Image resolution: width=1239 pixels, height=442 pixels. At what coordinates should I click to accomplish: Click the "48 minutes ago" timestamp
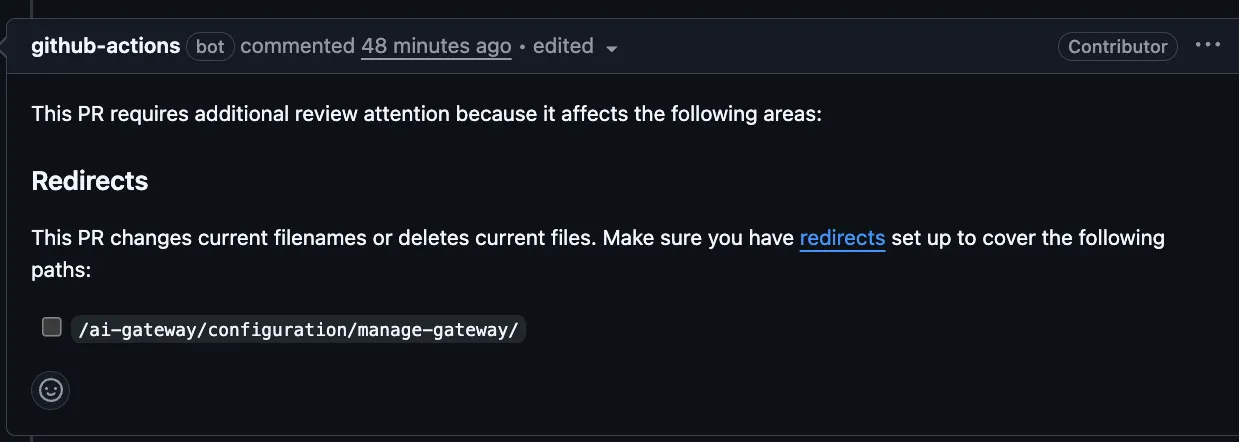tap(436, 46)
